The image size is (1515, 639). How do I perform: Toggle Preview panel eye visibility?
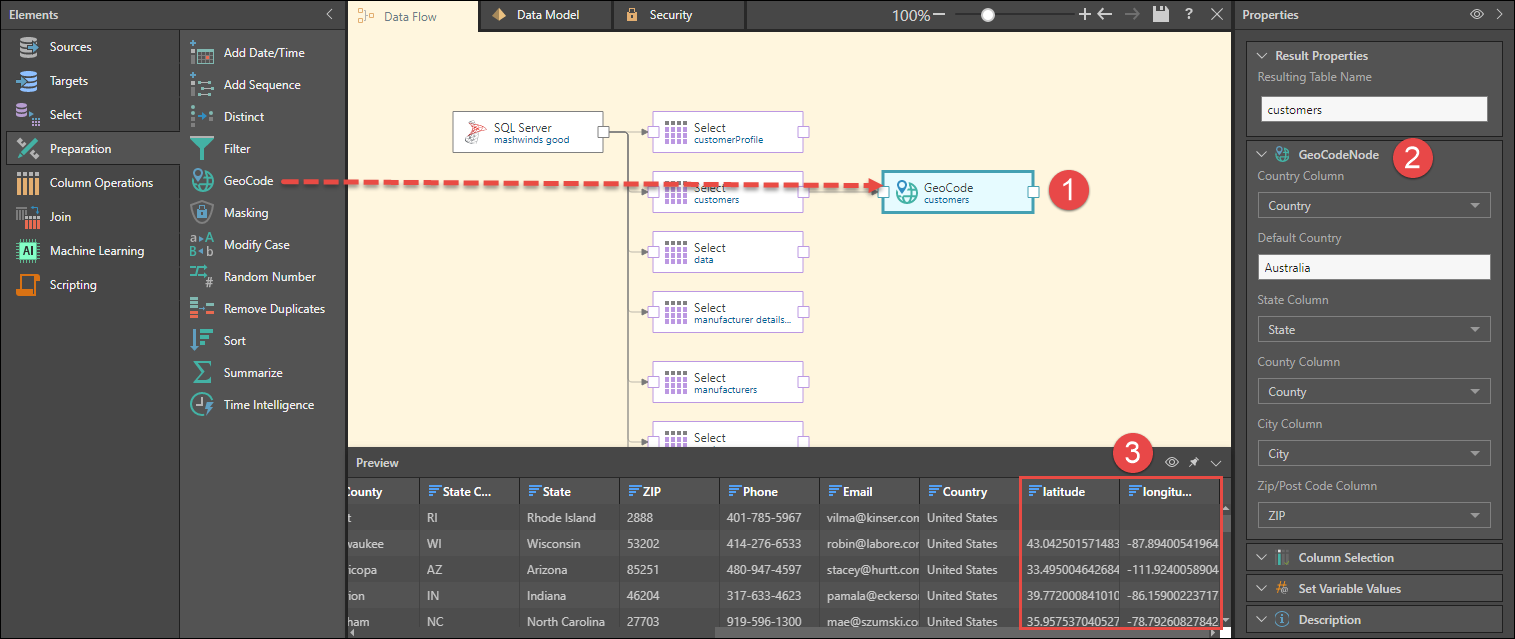pyautogui.click(x=1171, y=463)
